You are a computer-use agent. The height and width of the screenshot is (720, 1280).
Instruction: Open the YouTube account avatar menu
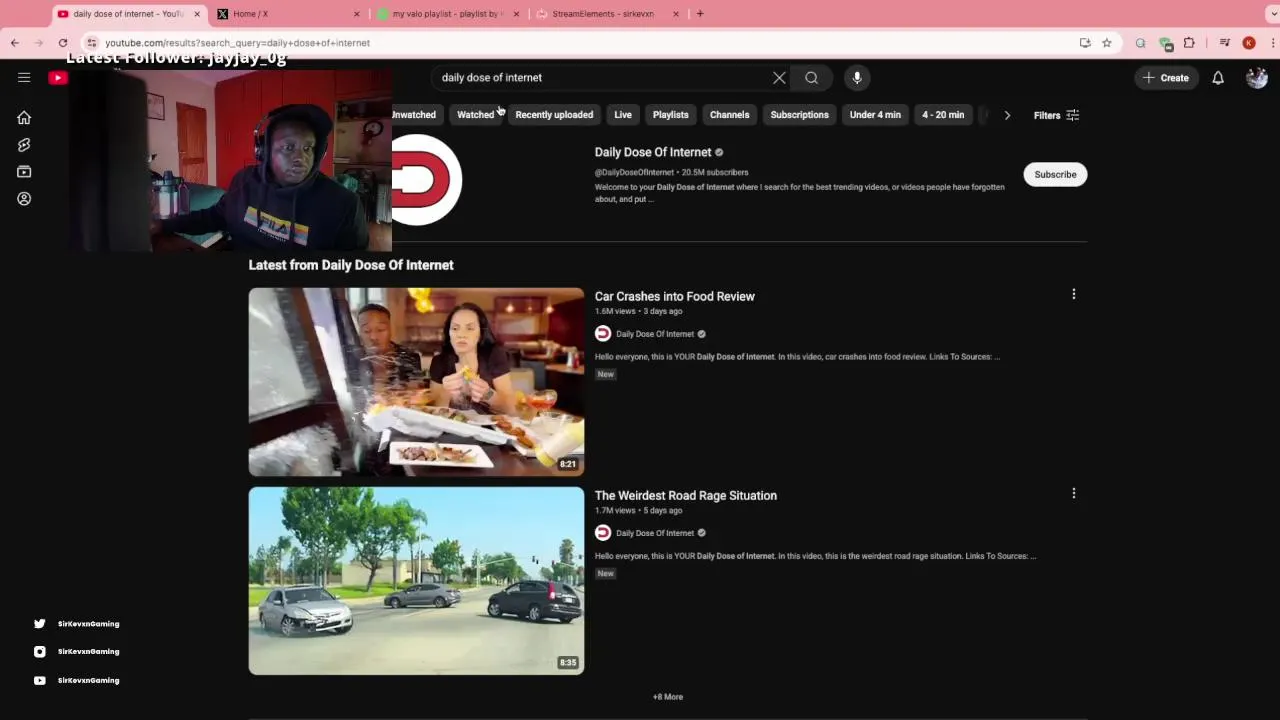(x=1257, y=78)
